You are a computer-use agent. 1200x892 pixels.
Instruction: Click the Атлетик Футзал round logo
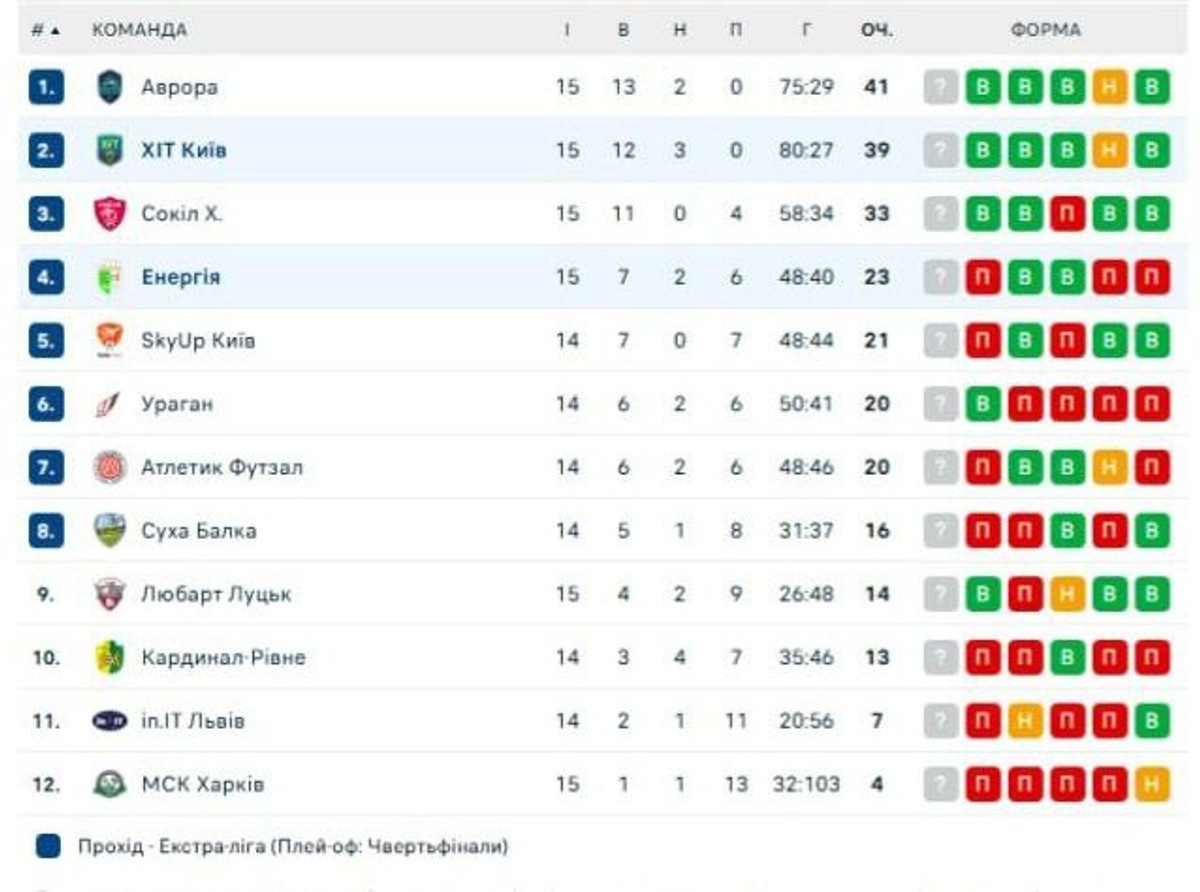110,467
